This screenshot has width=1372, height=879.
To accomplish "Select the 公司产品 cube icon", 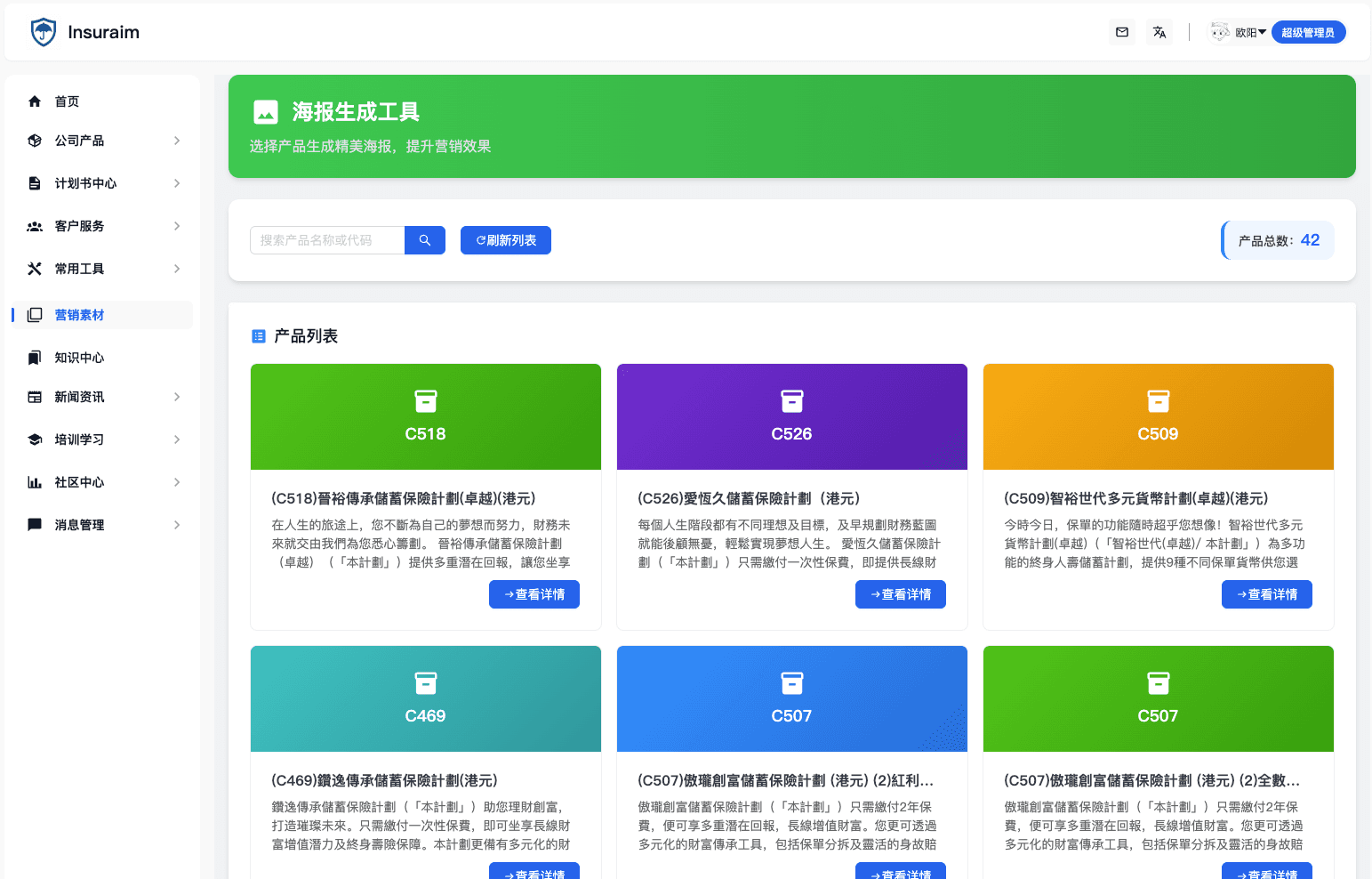I will click(33, 140).
